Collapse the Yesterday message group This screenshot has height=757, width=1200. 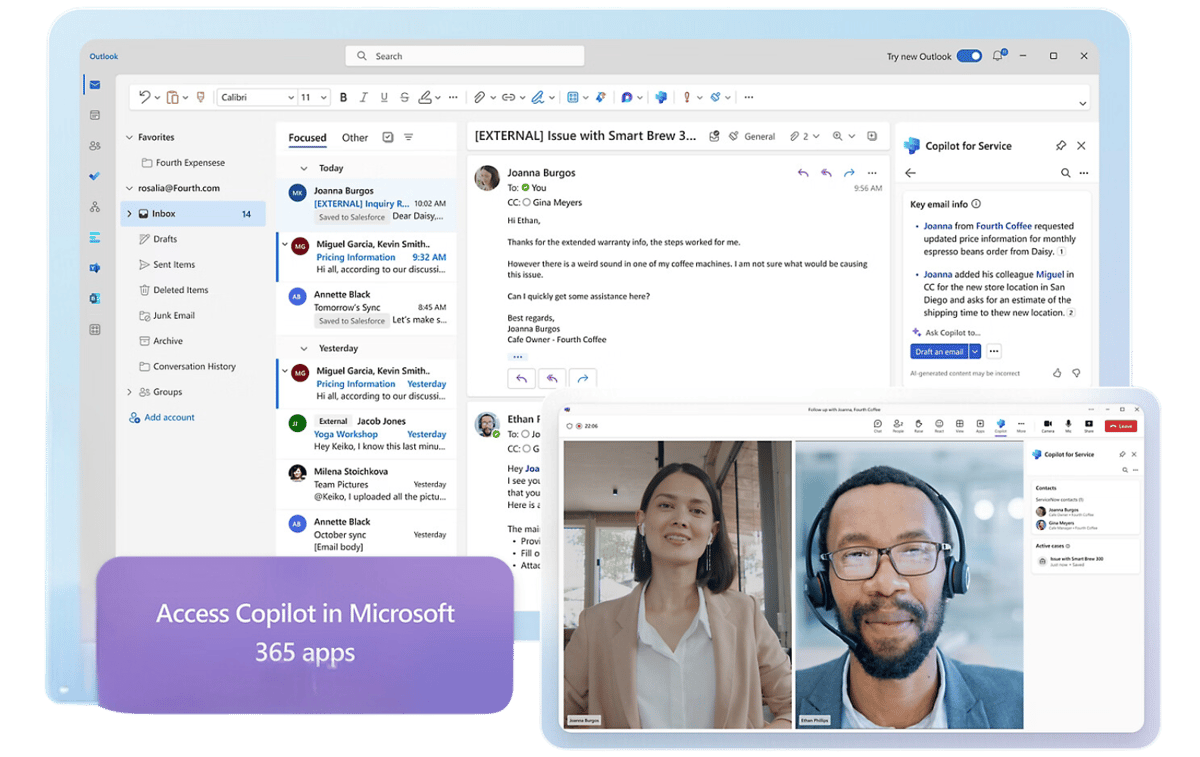[x=304, y=348]
